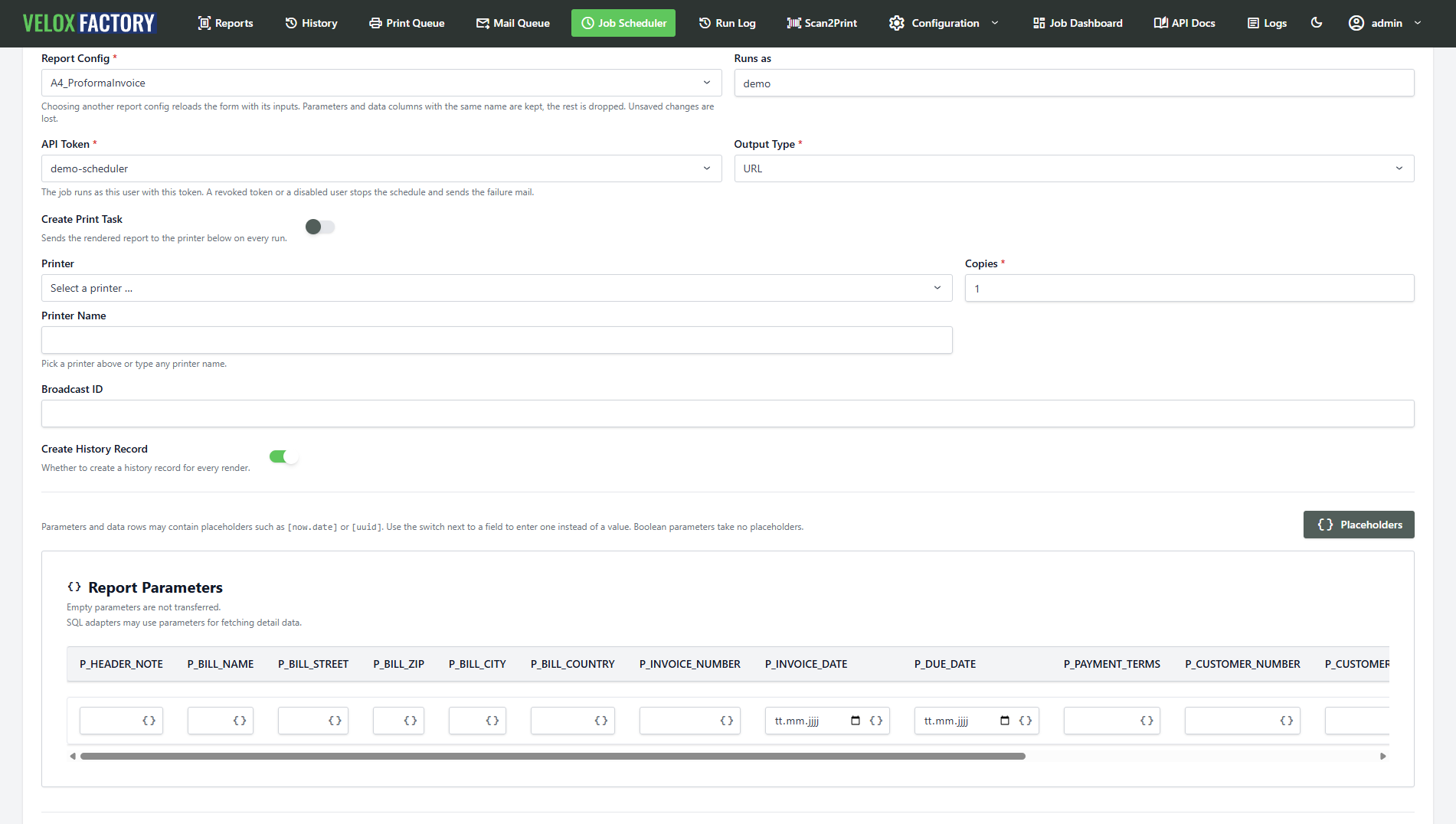Expand the Configuration menu
Viewport: 1456px width, 824px height.
(944, 23)
